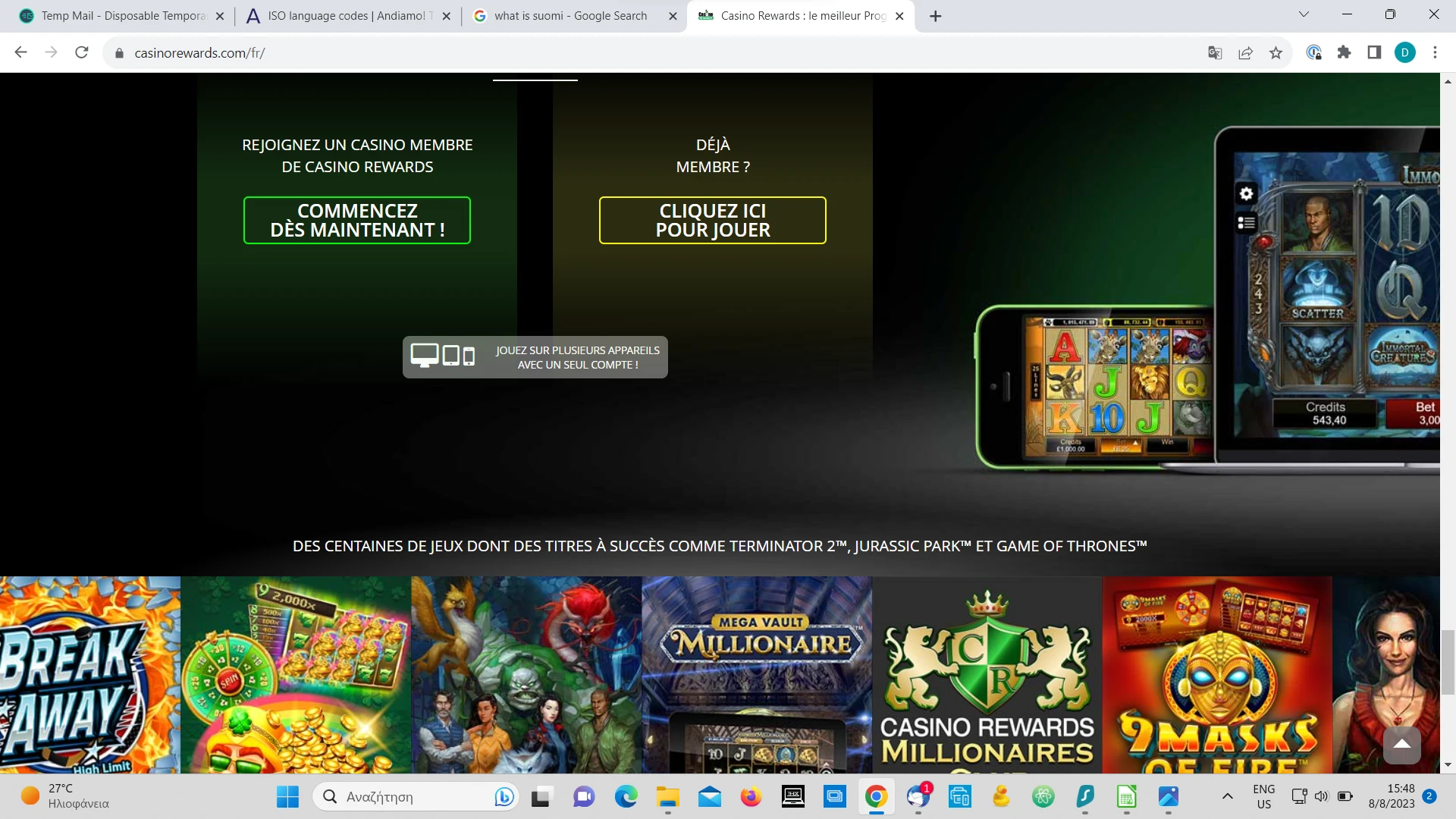Switch to ISO language codes tab
This screenshot has height=819, width=1456.
coord(349,16)
